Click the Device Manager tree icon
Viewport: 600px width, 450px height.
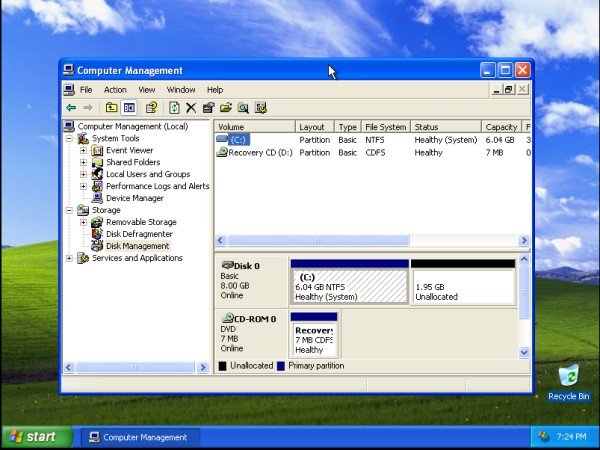click(97, 198)
